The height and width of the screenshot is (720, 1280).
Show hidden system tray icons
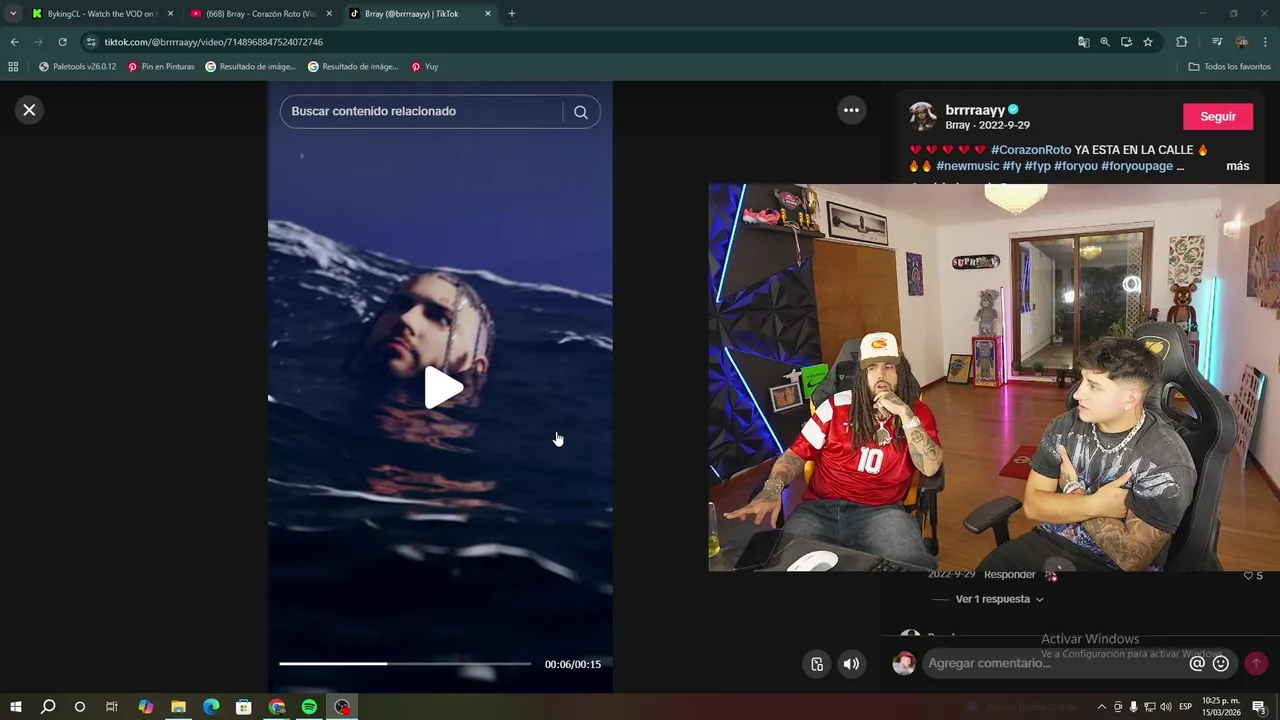1102,707
